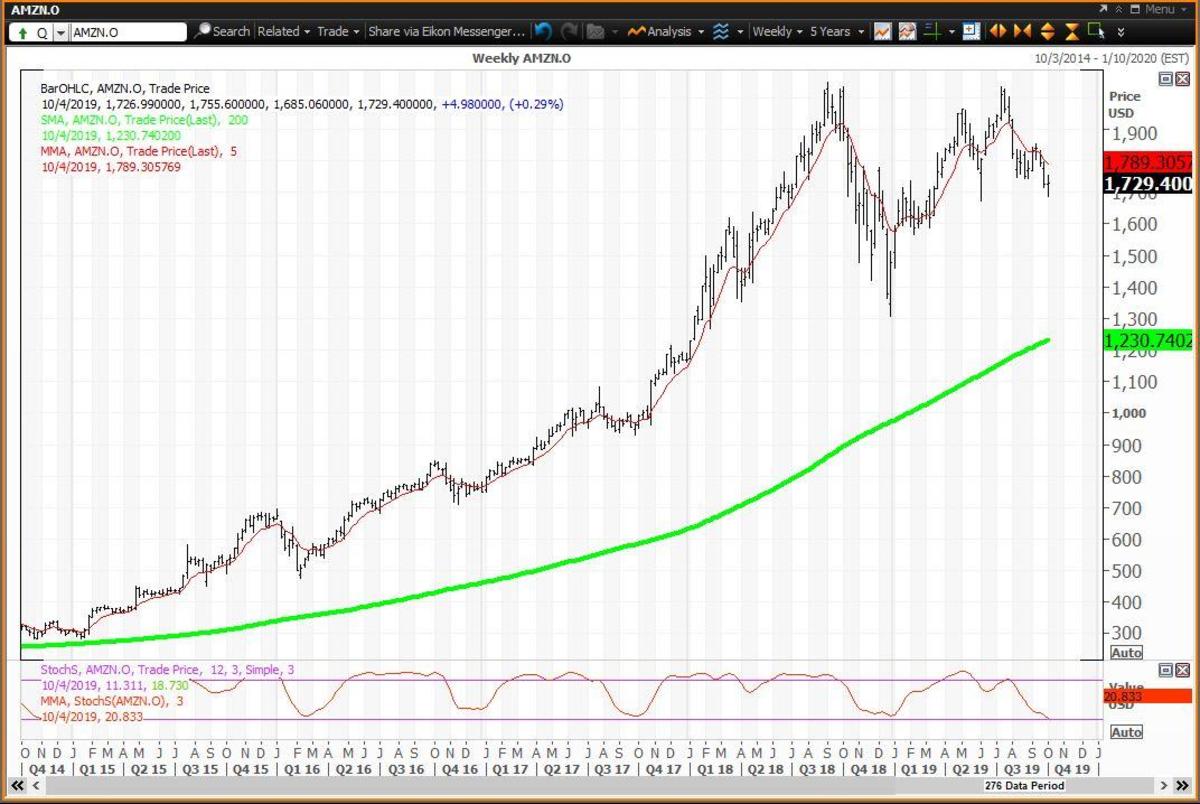Open the Weekly interval dropdown
This screenshot has height=804, width=1200.
(x=777, y=32)
